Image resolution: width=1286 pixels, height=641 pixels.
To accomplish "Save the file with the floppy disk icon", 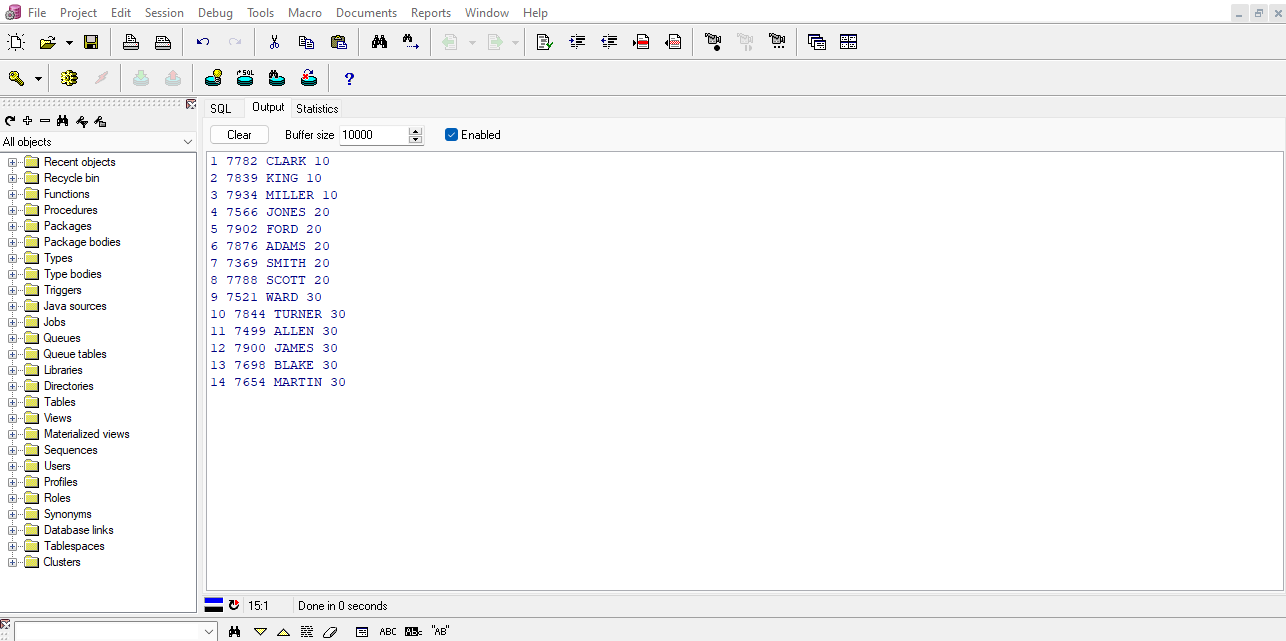I will (x=91, y=42).
